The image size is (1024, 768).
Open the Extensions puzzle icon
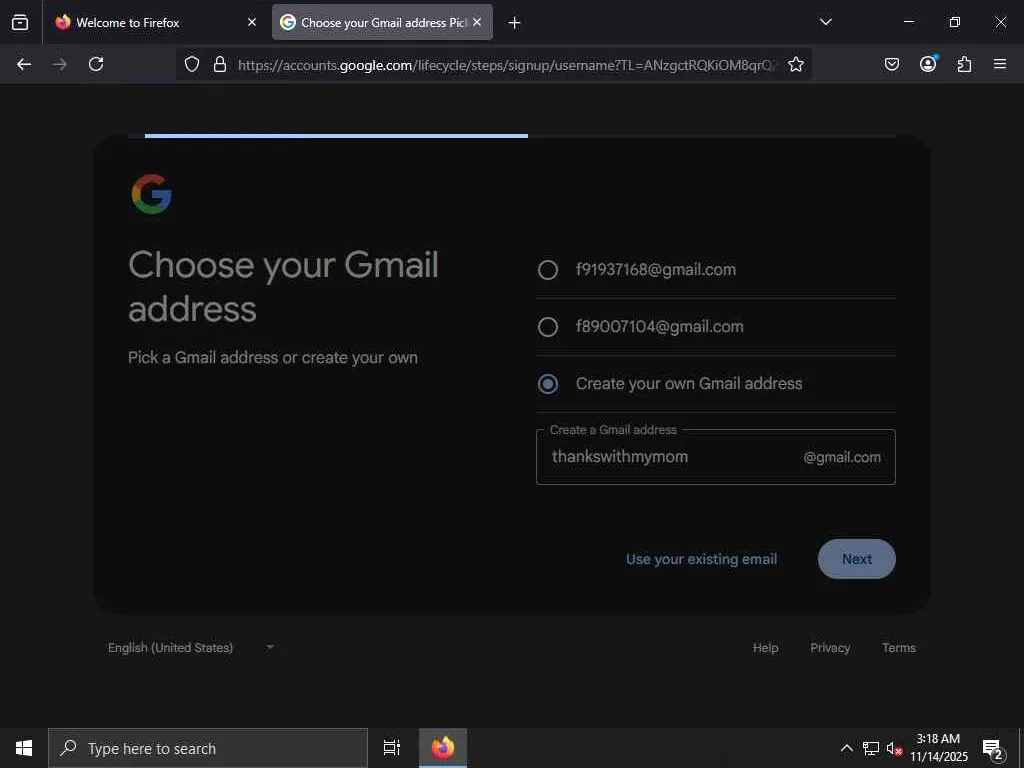(964, 64)
